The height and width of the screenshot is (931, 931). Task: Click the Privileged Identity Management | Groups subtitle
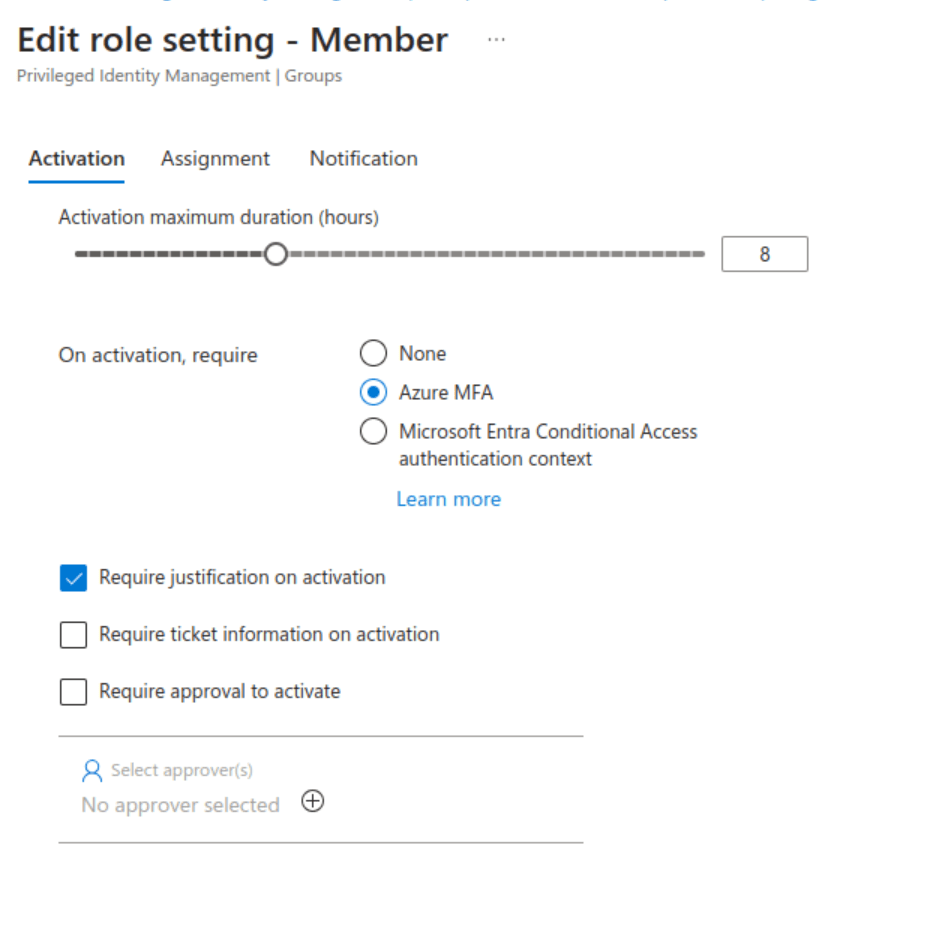[x=179, y=76]
